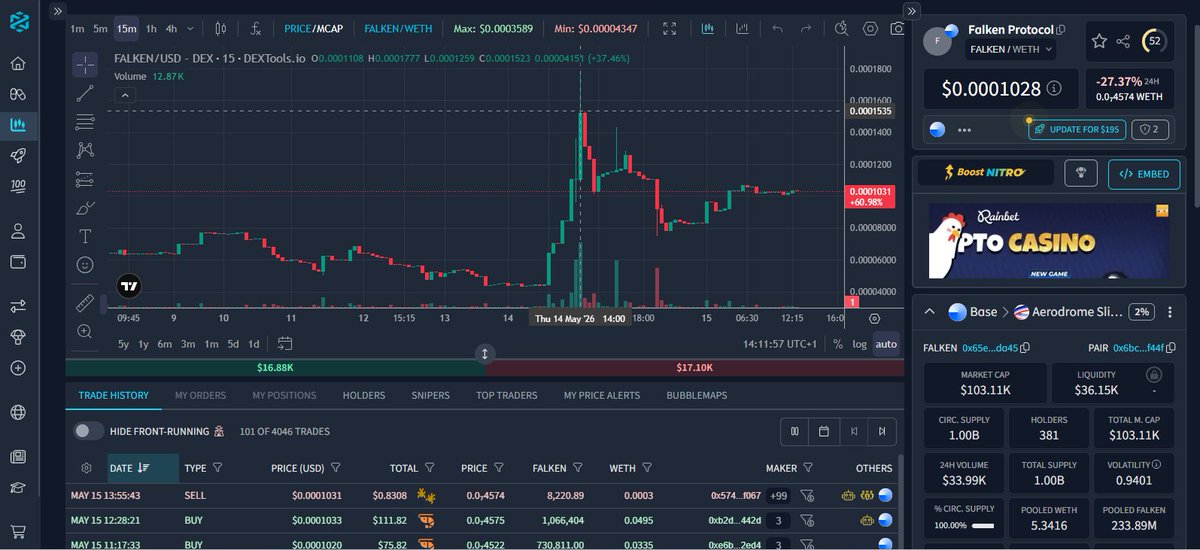Select the trend line drawing tool
The height and width of the screenshot is (550, 1200).
85,94
